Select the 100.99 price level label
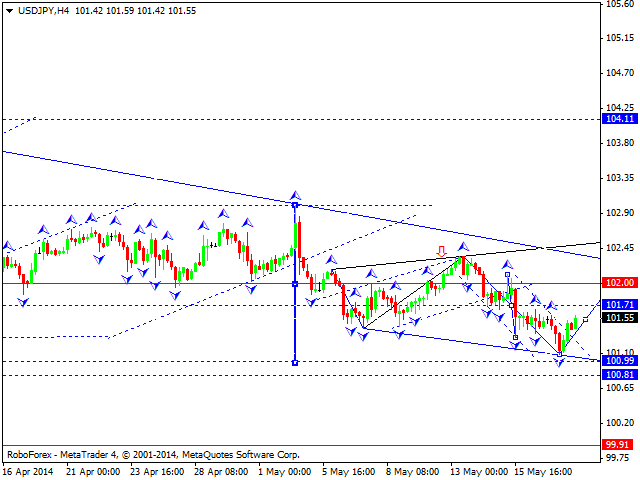The image size is (640, 480). pyautogui.click(x=620, y=360)
